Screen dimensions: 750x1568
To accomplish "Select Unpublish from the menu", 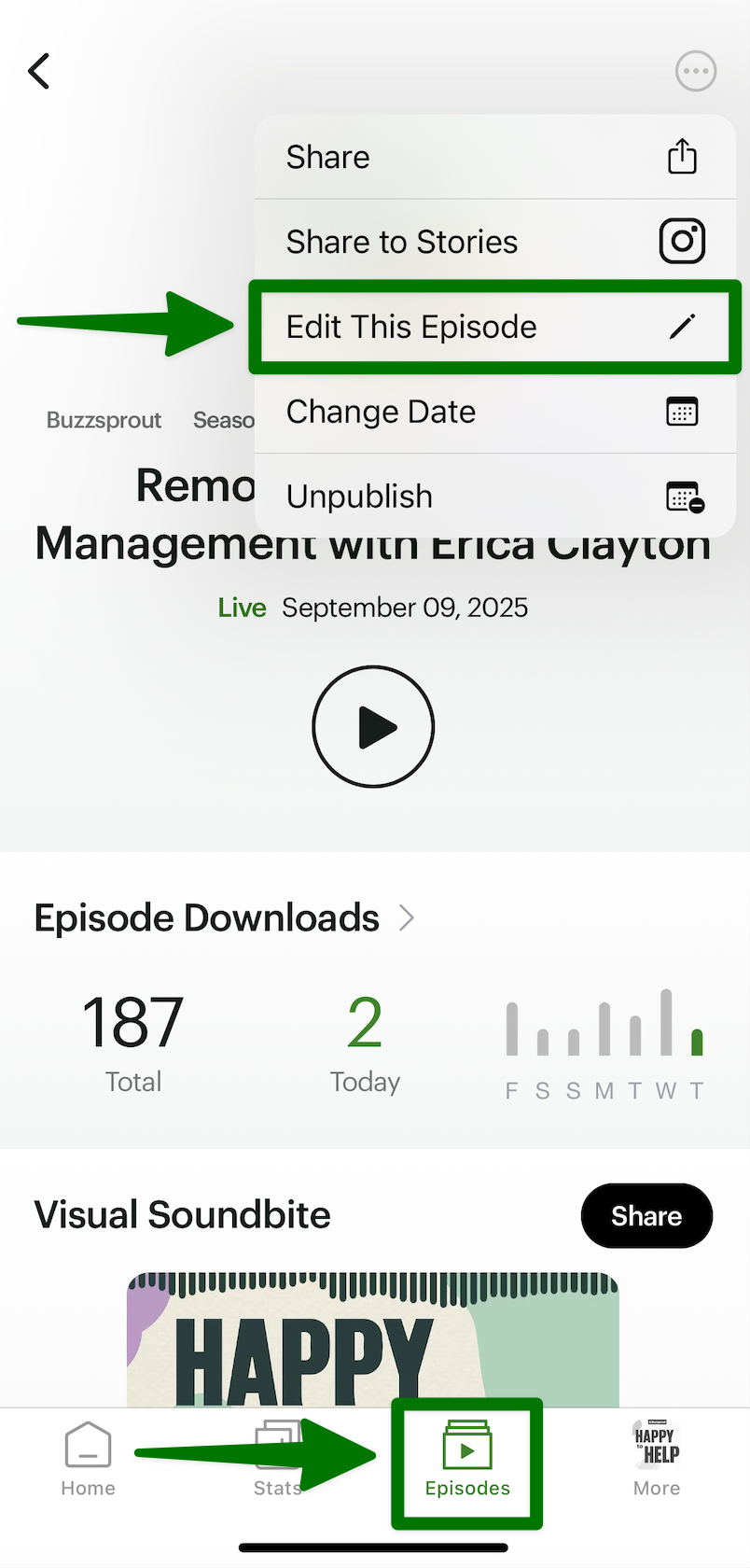I will pyautogui.click(x=359, y=497).
